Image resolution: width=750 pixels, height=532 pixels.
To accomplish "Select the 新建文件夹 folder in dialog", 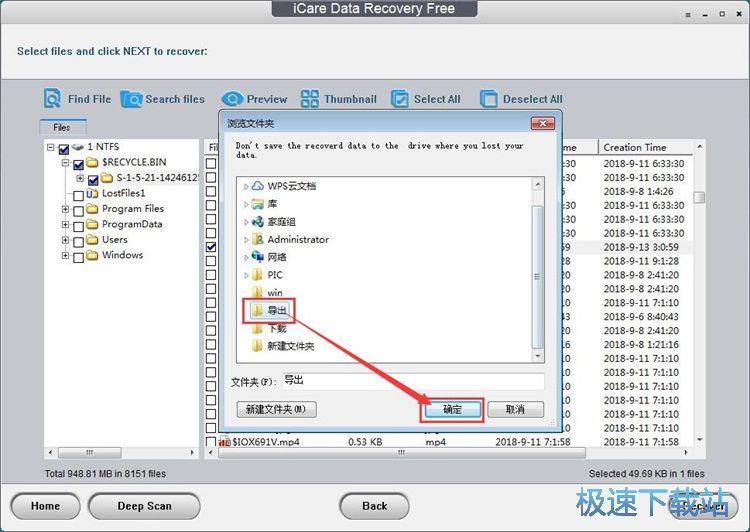I will [x=283, y=346].
